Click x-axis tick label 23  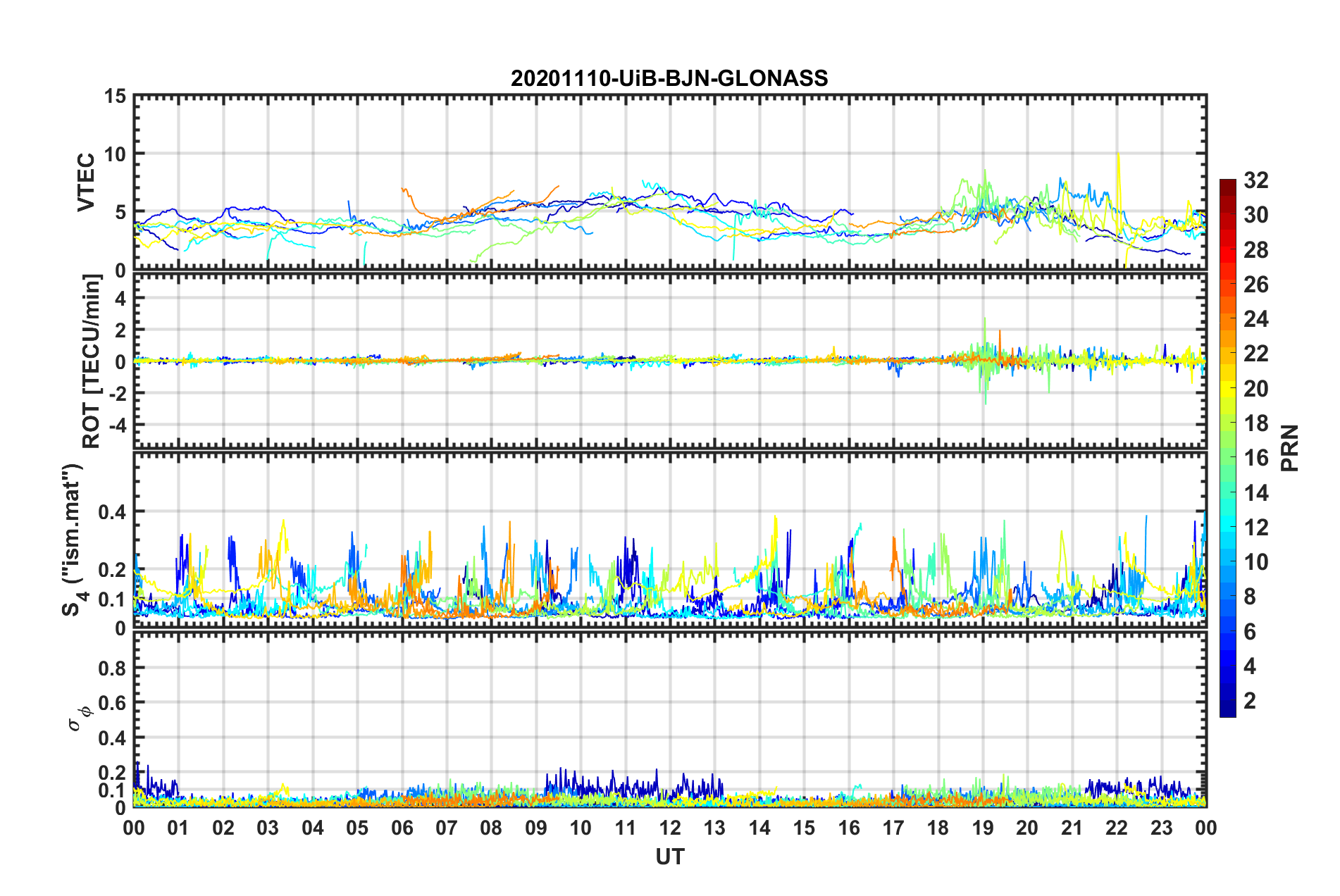coord(1162,828)
